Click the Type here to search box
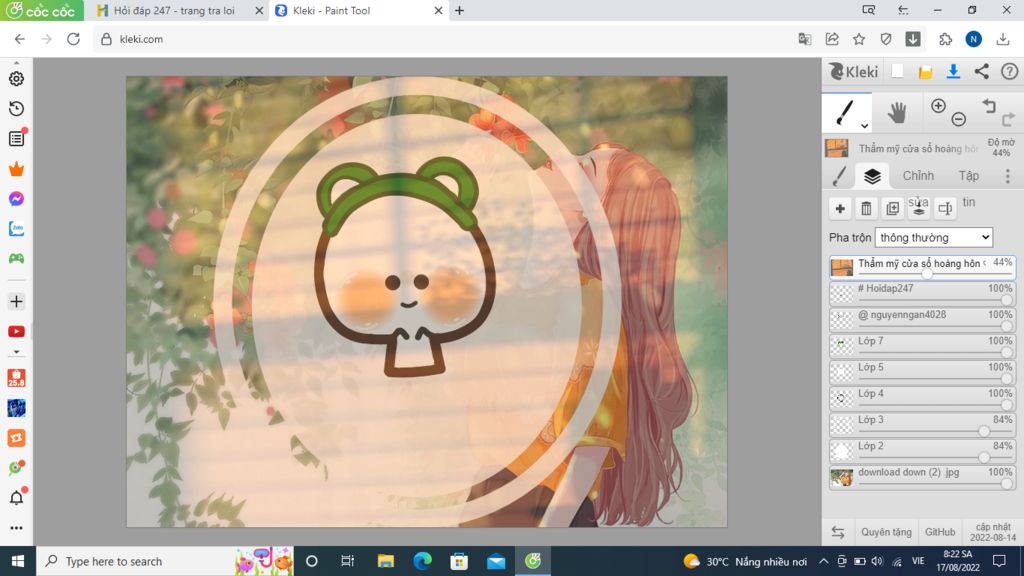 coord(165,561)
